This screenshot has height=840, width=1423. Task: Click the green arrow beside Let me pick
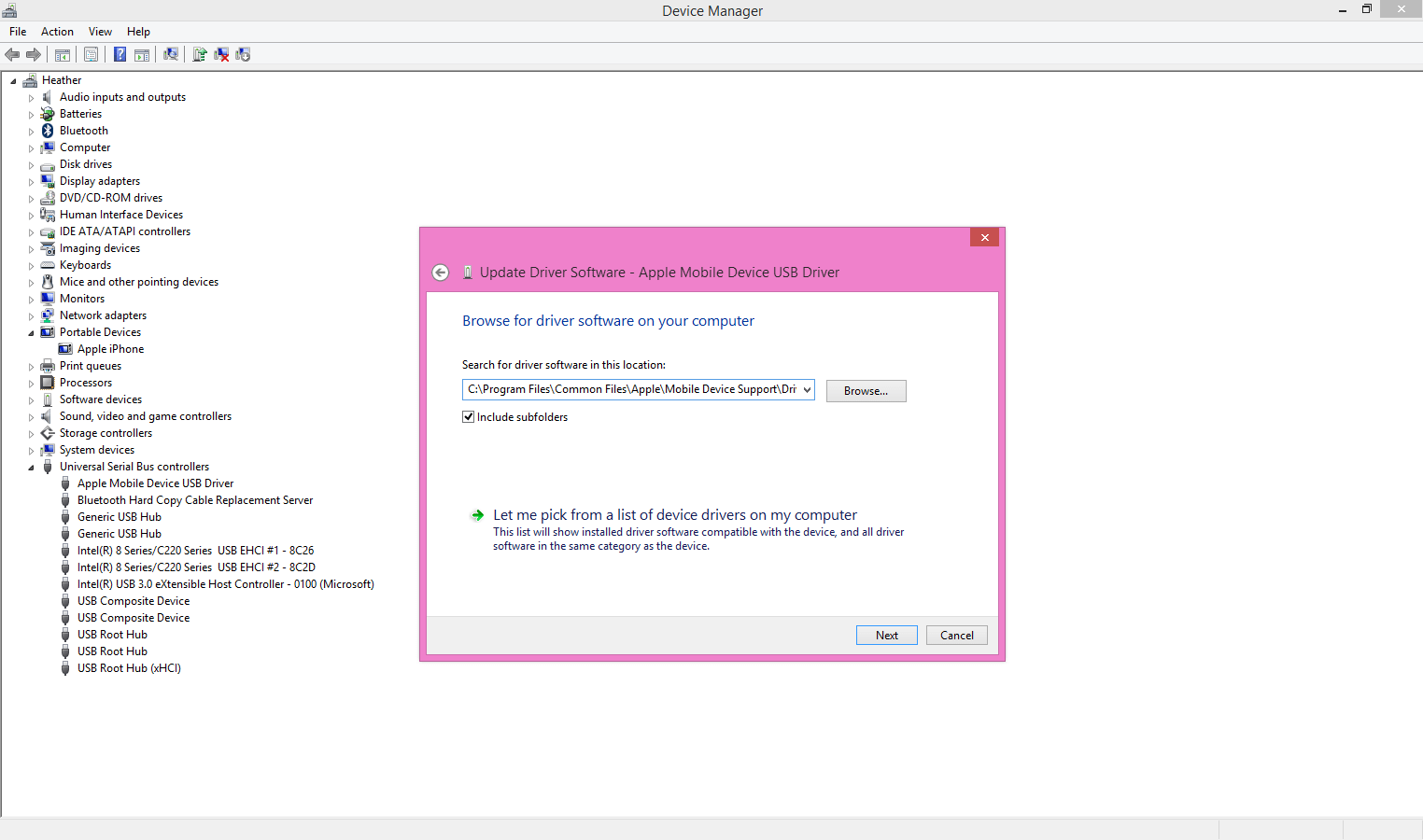point(477,515)
